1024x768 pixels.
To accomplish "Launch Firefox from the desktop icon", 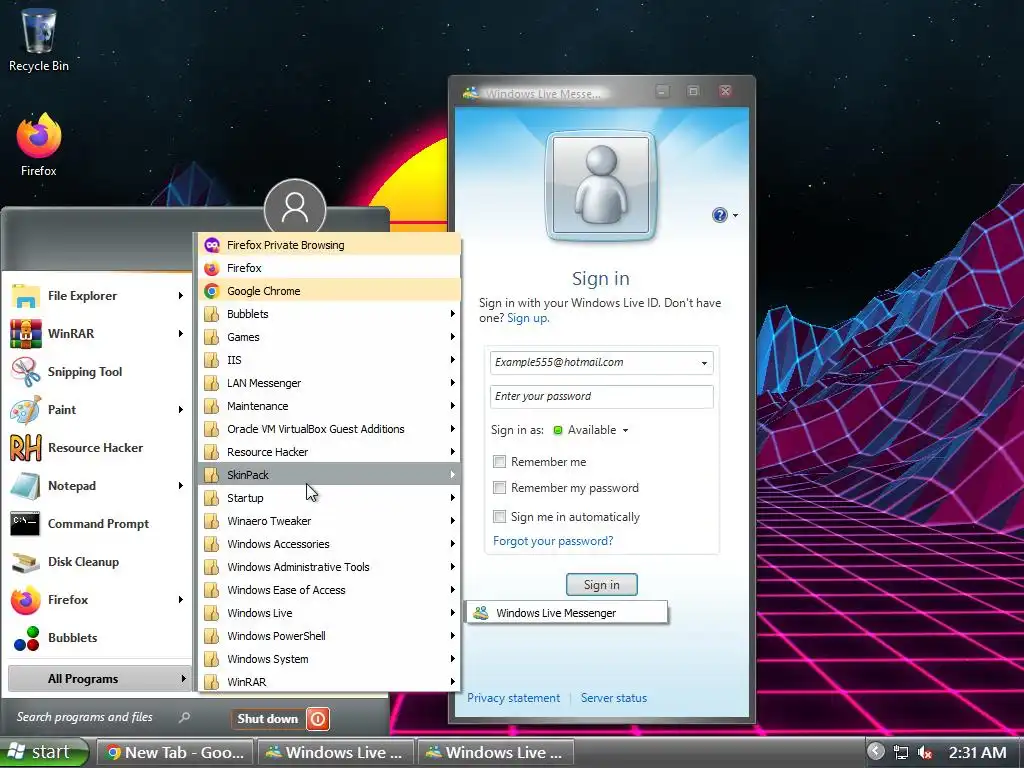I will coord(39,144).
